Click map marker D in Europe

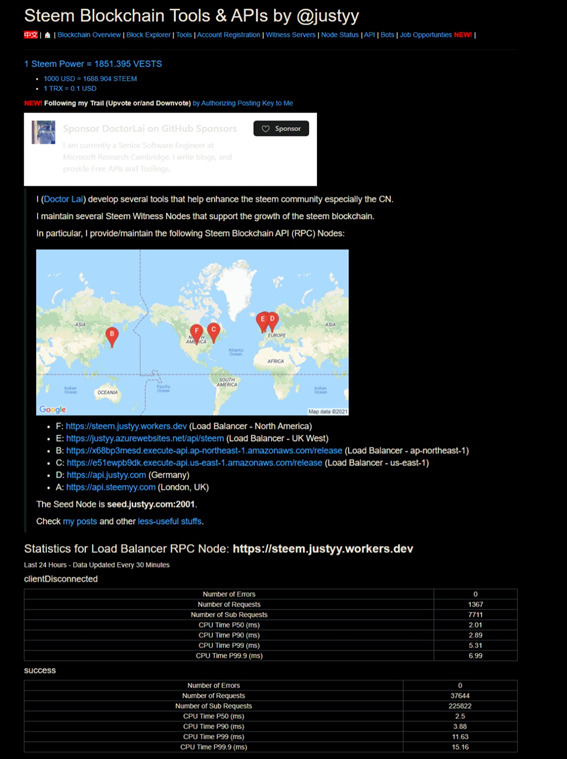[x=273, y=322]
